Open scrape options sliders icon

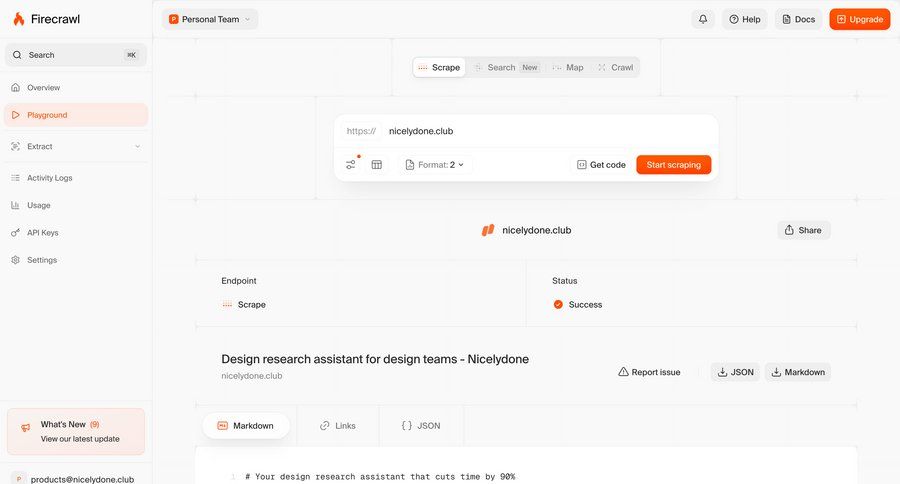coord(351,165)
